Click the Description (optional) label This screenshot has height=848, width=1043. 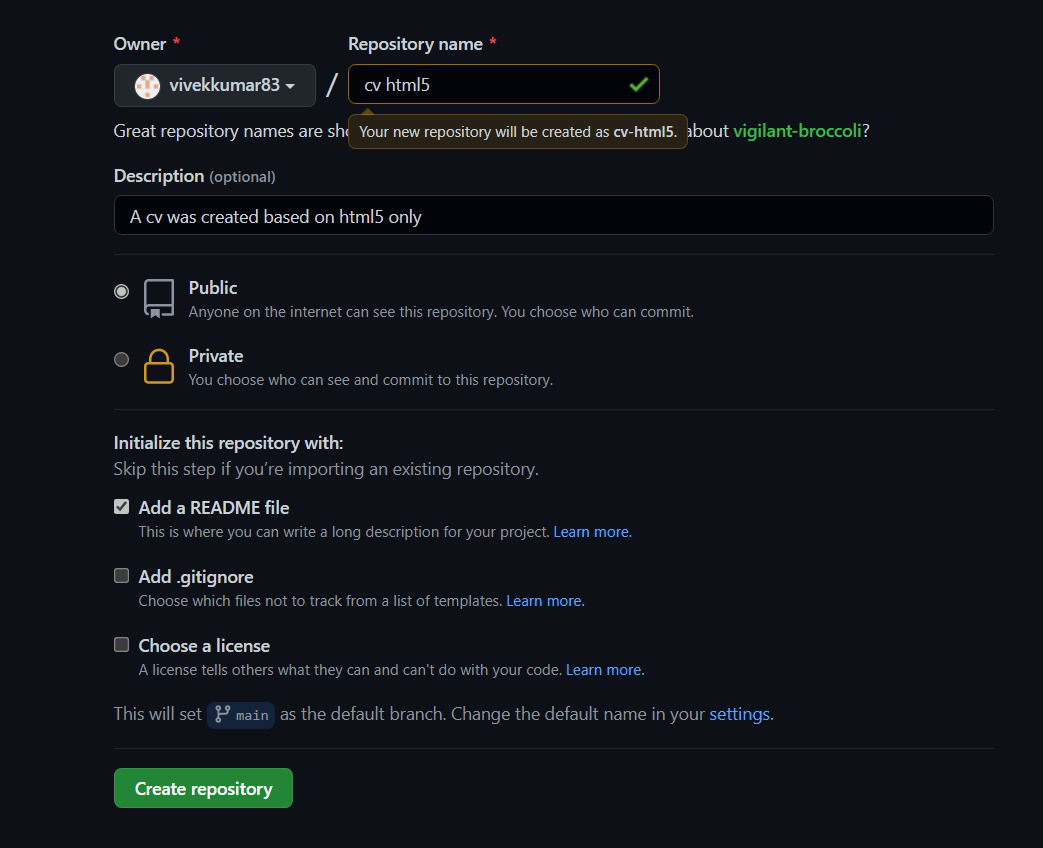click(x=194, y=176)
